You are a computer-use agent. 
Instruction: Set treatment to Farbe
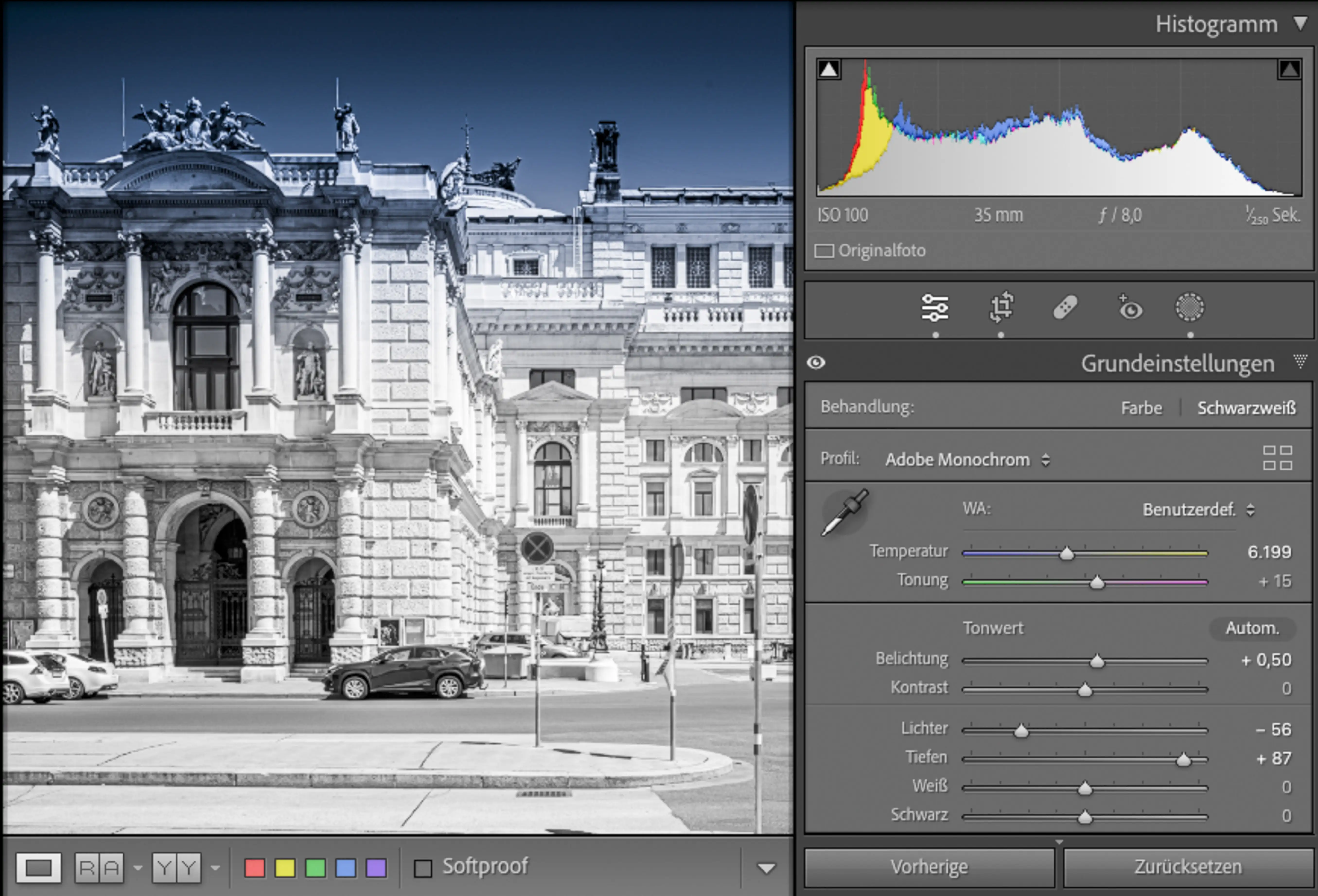pos(1141,408)
